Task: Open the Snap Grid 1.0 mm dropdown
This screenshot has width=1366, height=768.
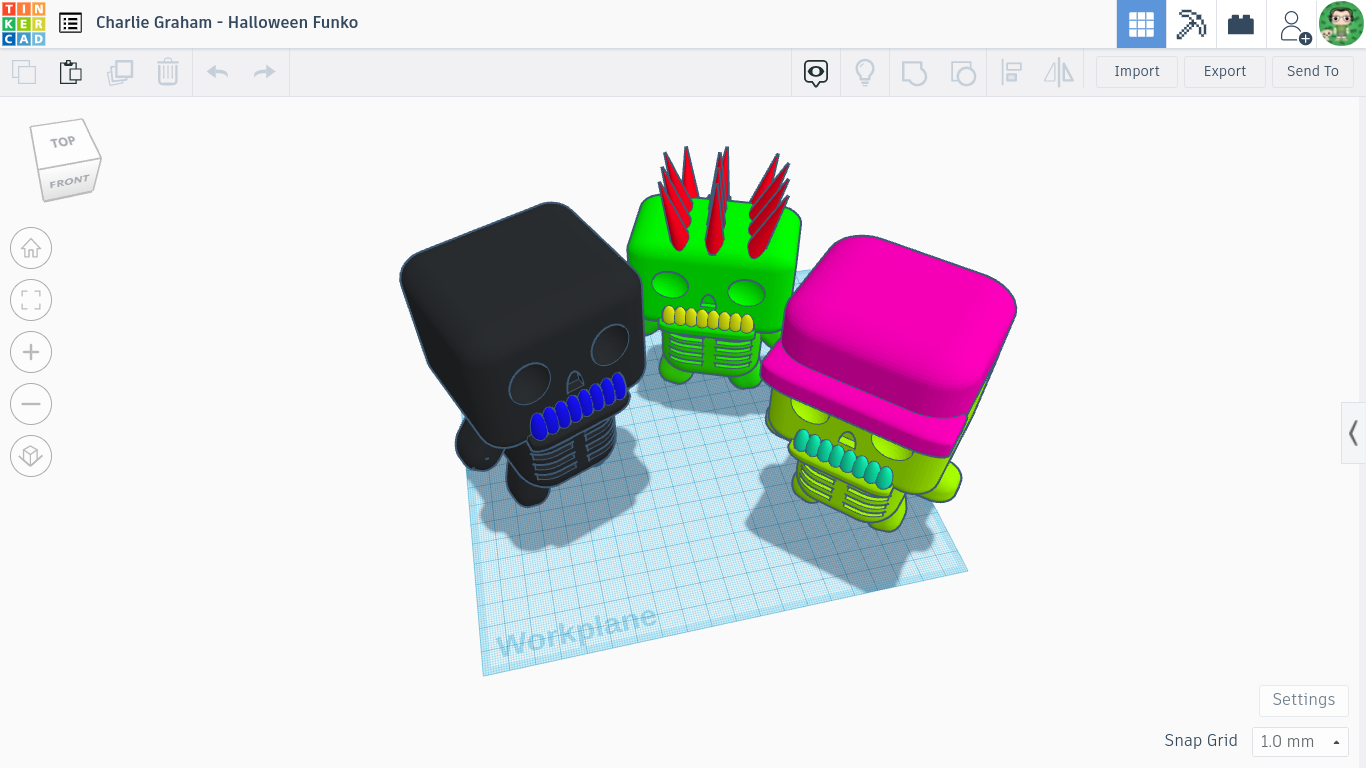Action: click(1300, 742)
